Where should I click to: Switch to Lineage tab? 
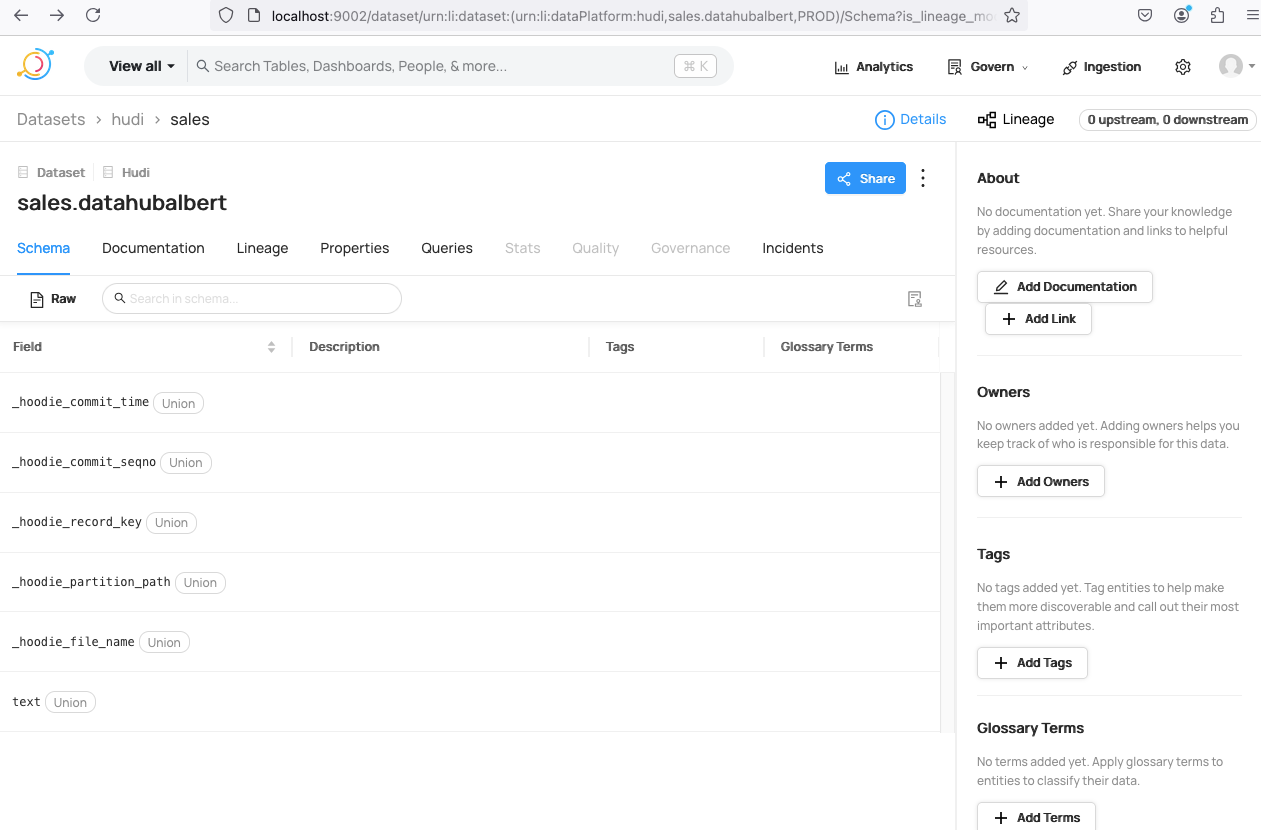click(262, 248)
